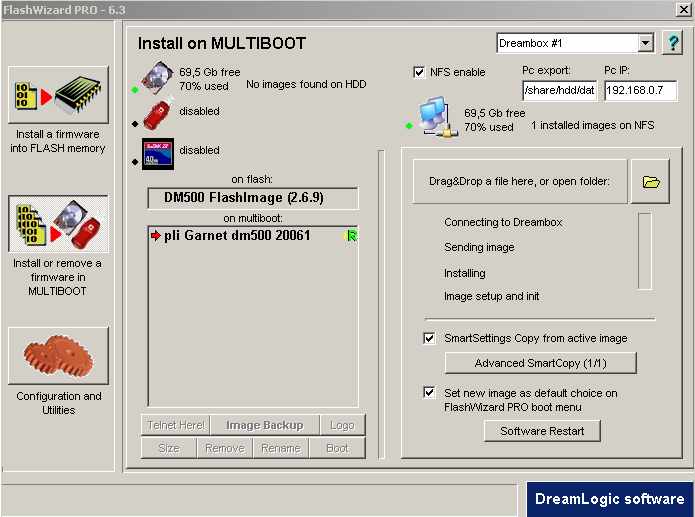The image size is (695, 517).
Task: Click the Image setup and init step
Action: pos(492,296)
